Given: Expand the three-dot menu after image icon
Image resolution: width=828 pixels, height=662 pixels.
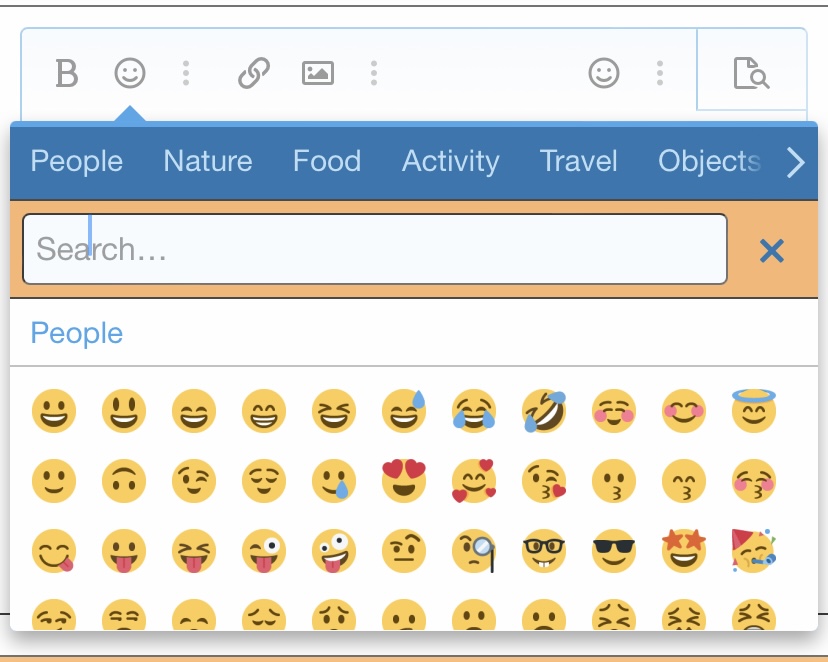Looking at the screenshot, I should (373, 73).
